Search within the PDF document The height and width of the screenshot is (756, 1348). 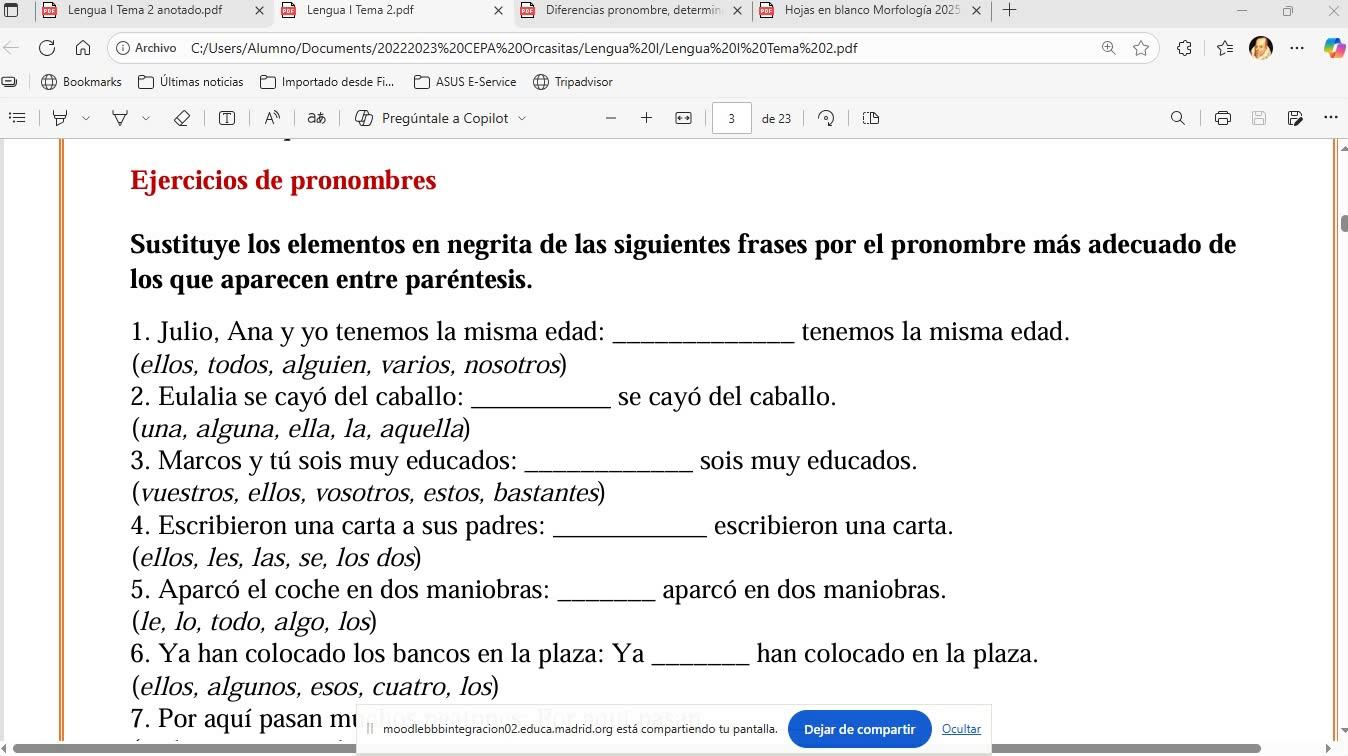[x=1178, y=118]
